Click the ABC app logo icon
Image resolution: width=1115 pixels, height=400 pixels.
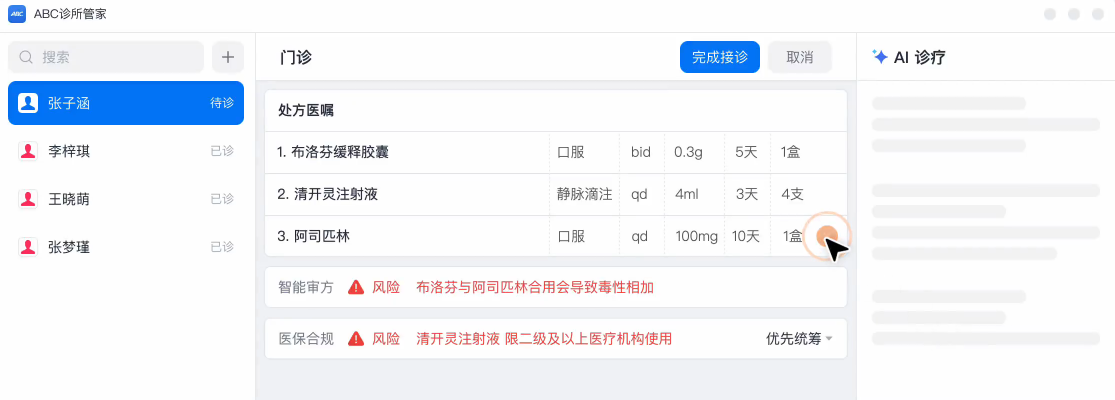pyautogui.click(x=17, y=14)
